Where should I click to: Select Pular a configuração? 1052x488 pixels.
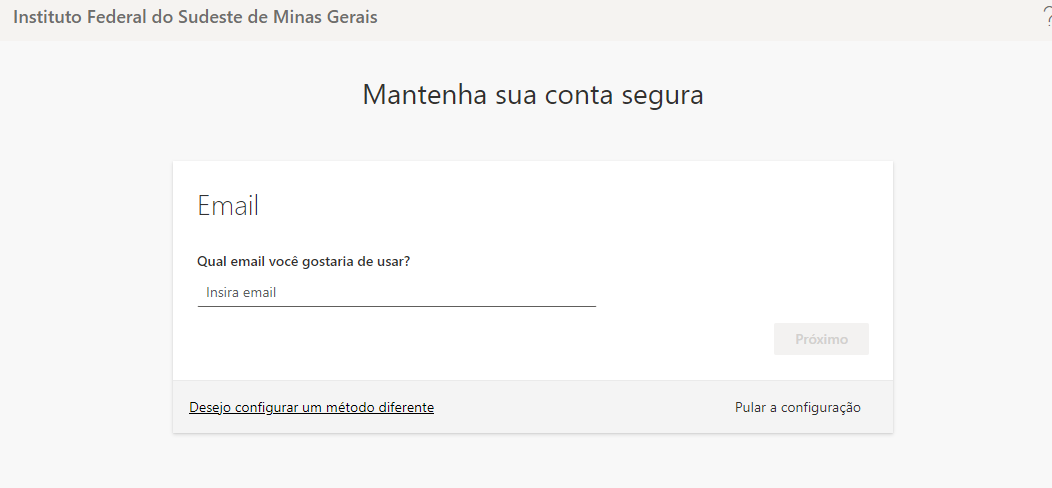(x=797, y=407)
